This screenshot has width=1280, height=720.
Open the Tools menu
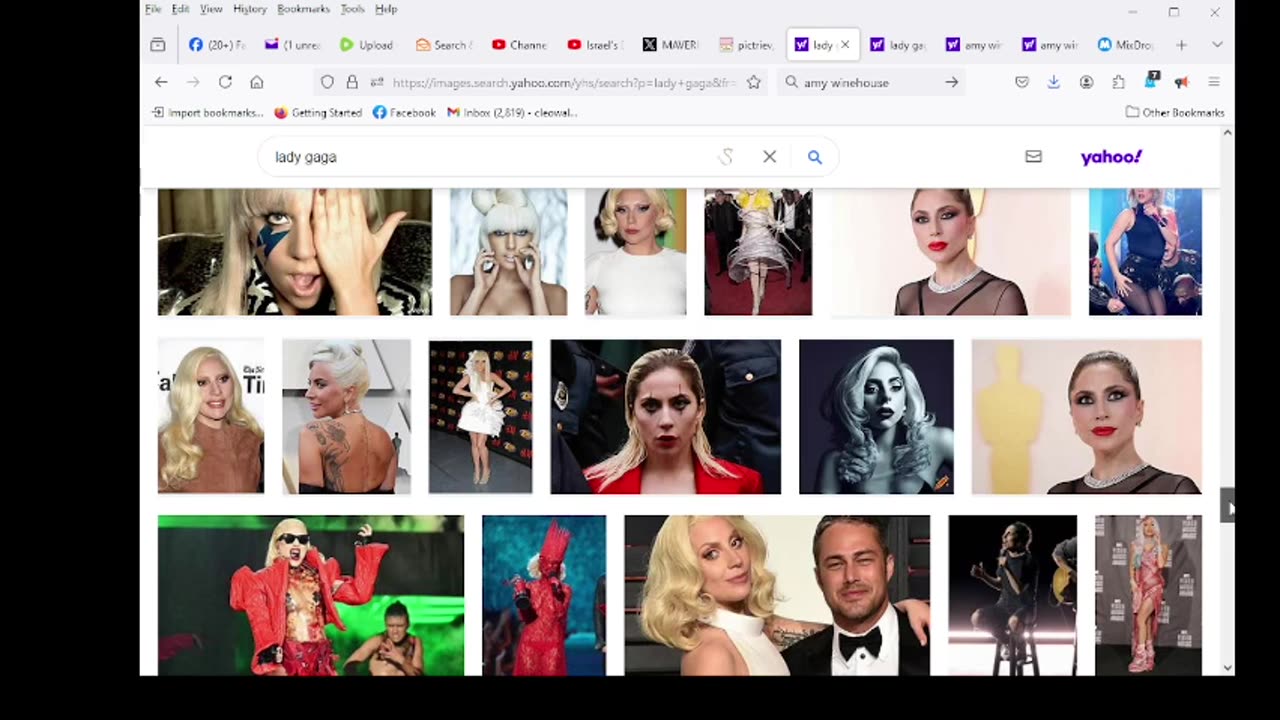pos(352,9)
